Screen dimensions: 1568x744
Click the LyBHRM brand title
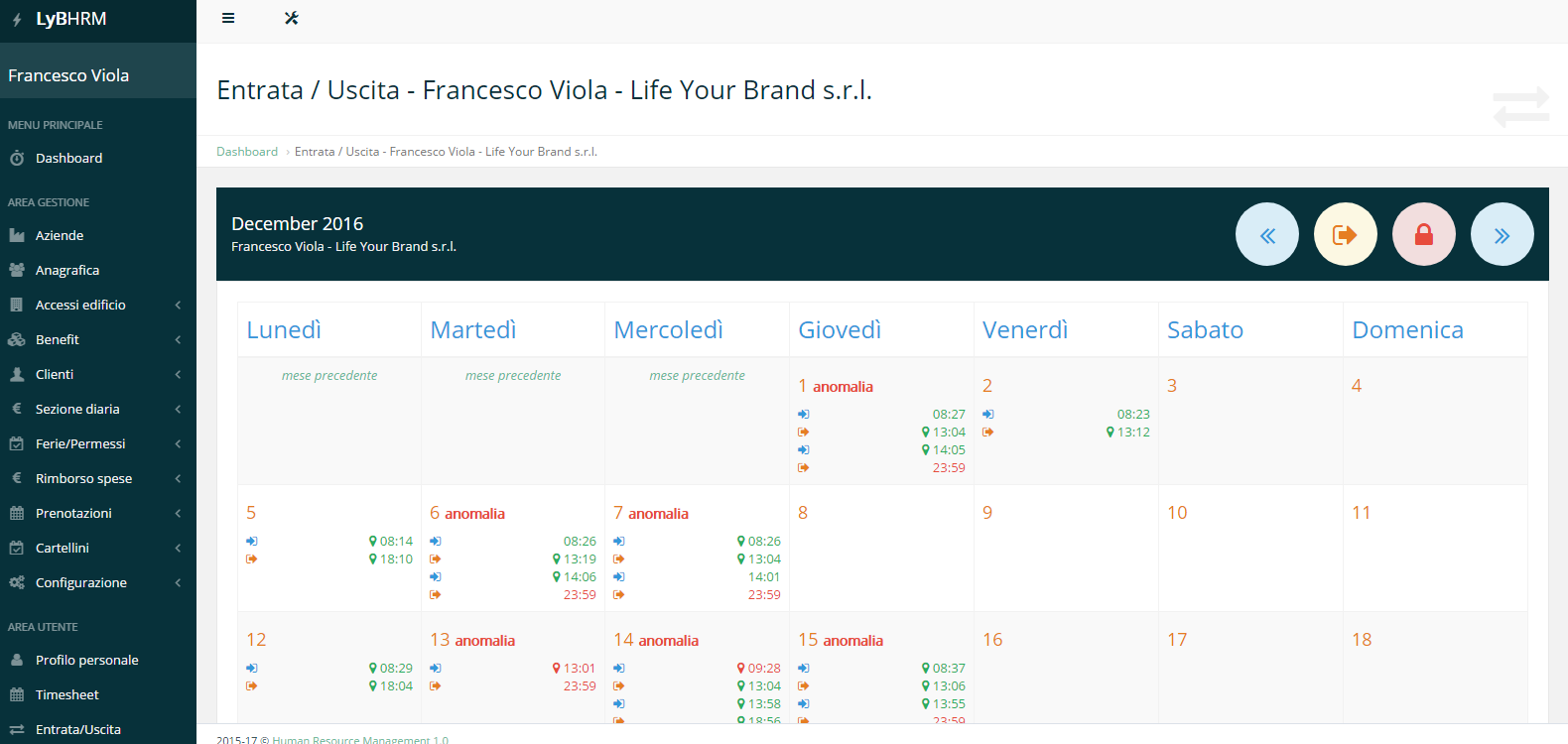click(x=71, y=19)
